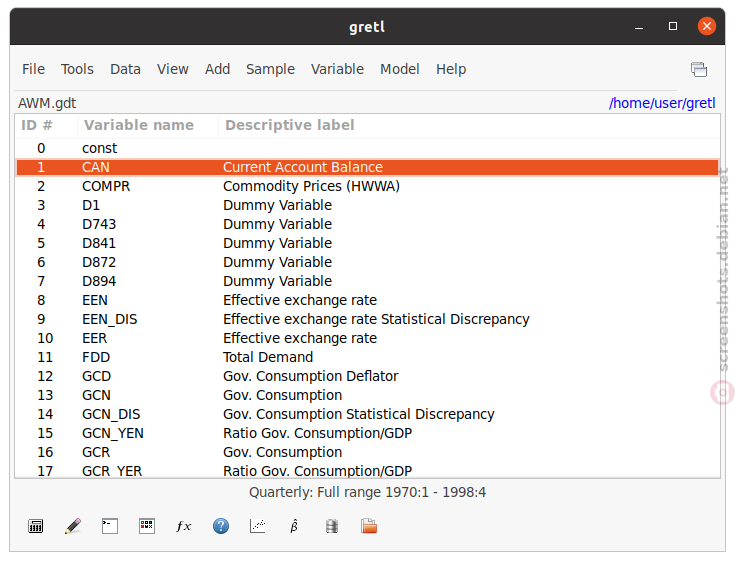Open the Data menu
Screen dimensions: 735x561
(x=125, y=69)
